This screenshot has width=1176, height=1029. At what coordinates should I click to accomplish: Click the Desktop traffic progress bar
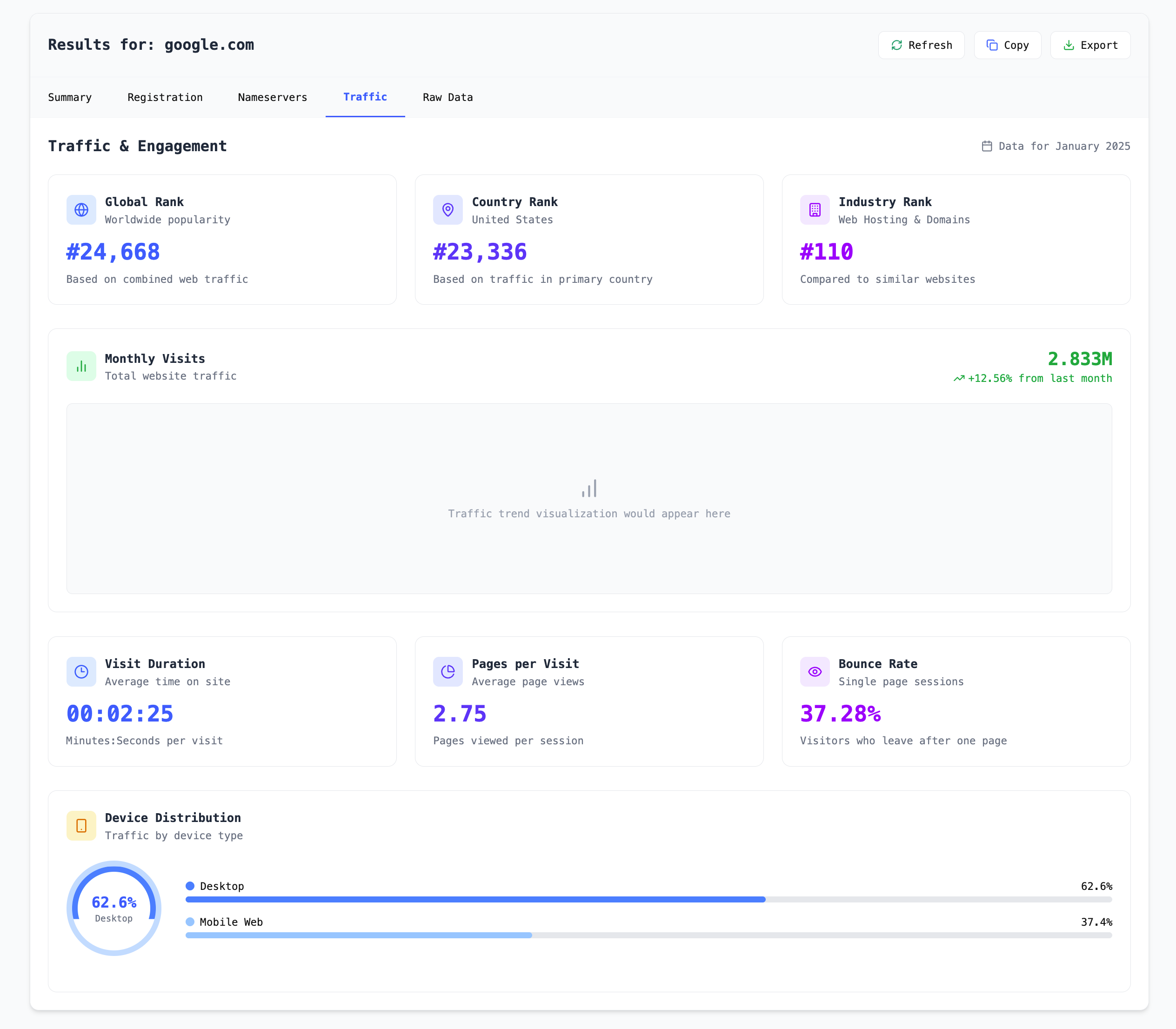pyautogui.click(x=648, y=899)
